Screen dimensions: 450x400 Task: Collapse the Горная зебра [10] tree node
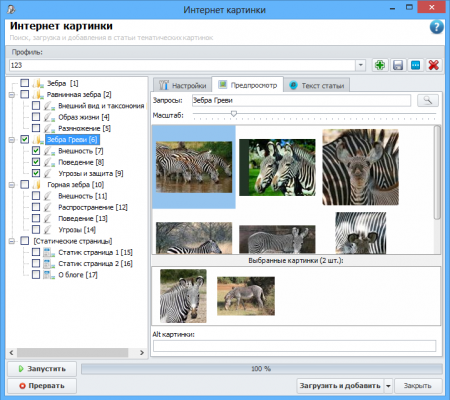pyautogui.click(x=12, y=185)
